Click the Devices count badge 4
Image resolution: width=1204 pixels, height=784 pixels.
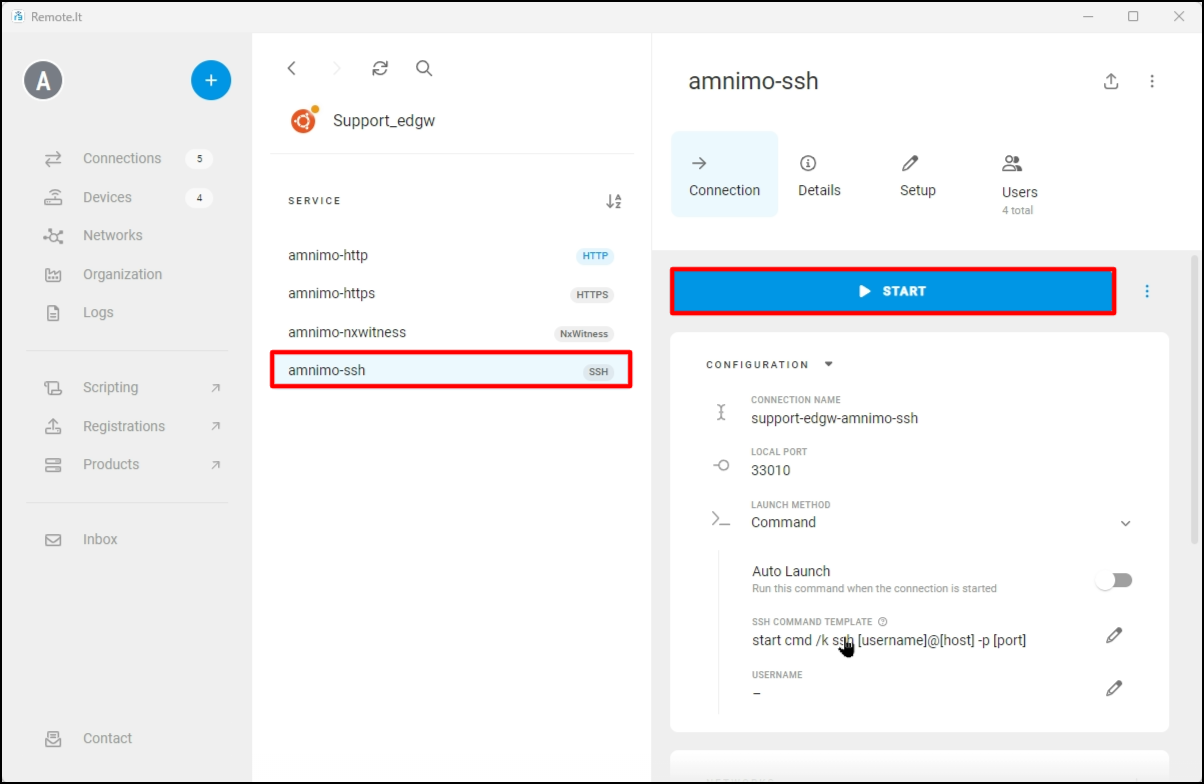coord(199,197)
